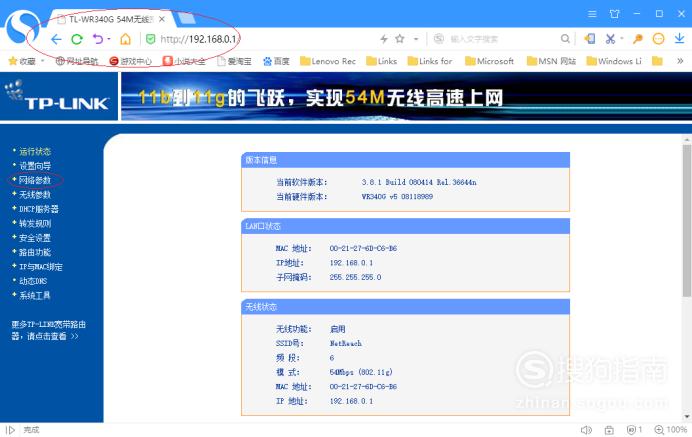The image size is (692, 437).
Task: Reload the page with the green refresh icon
Action: click(77, 39)
